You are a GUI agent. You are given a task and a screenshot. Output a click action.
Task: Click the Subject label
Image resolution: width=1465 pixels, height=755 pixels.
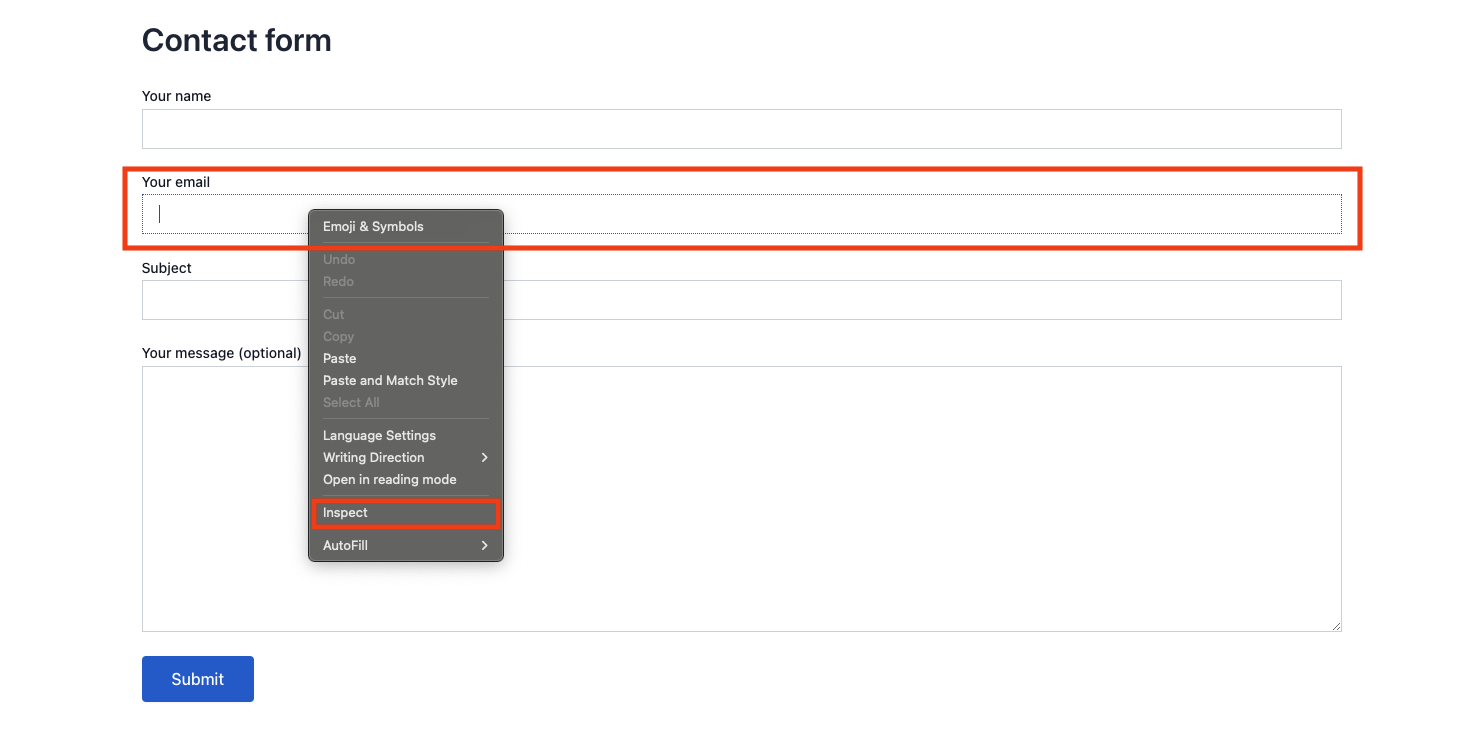pos(167,268)
